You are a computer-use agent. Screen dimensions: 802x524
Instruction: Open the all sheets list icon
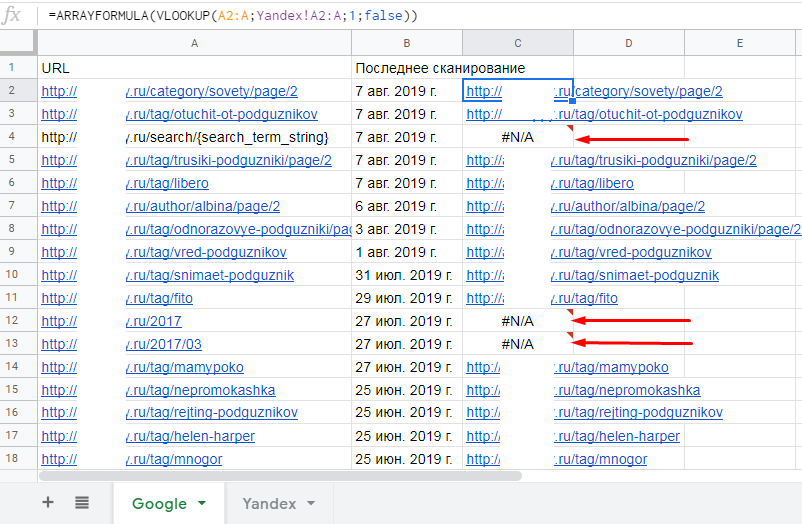(82, 503)
